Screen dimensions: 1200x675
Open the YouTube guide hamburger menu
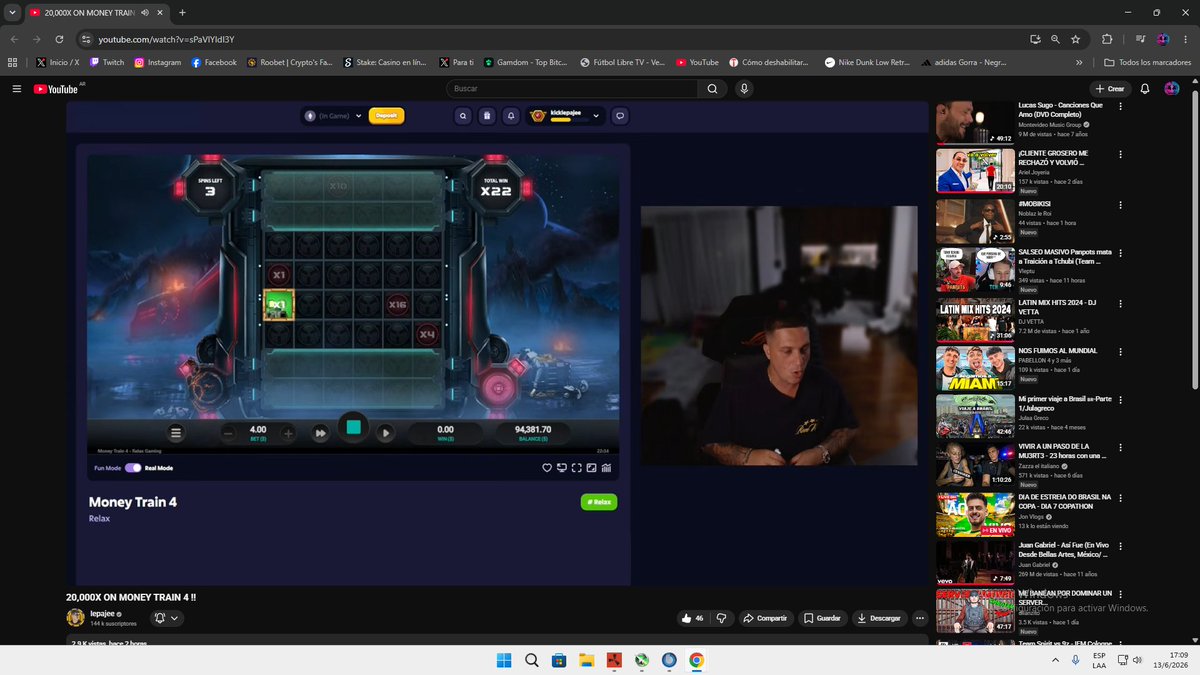pos(16,89)
